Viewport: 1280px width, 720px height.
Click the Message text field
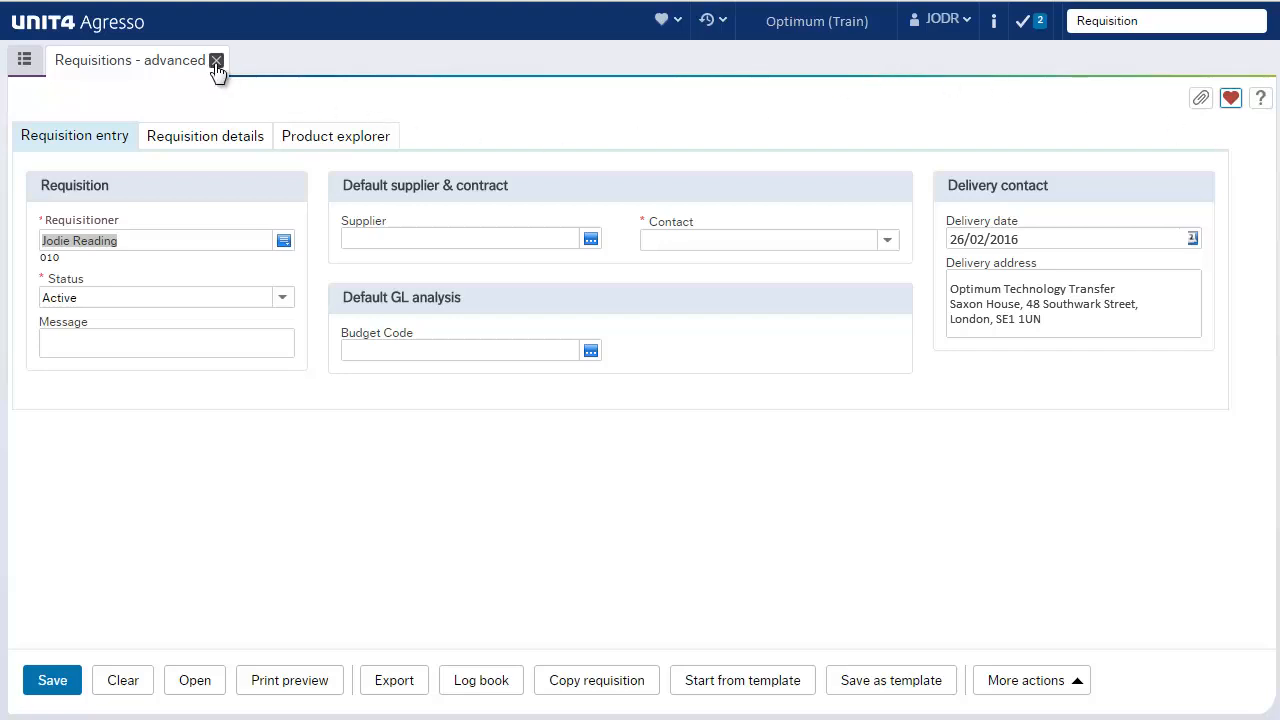[167, 342]
